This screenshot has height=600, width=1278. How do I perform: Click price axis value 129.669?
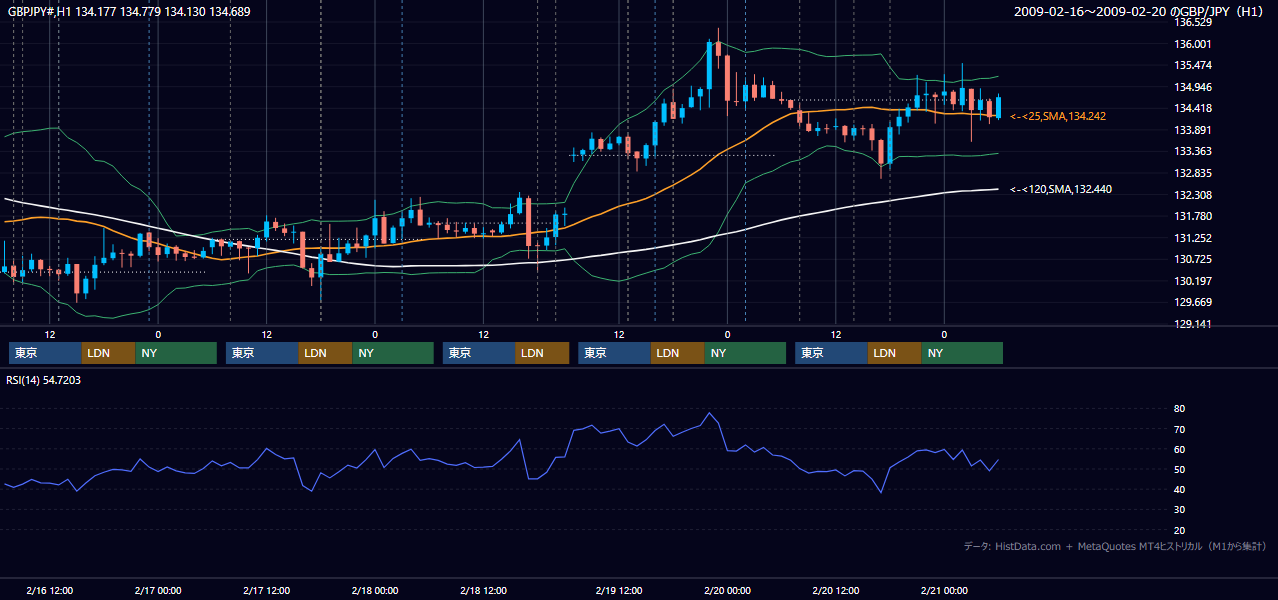[1193, 302]
